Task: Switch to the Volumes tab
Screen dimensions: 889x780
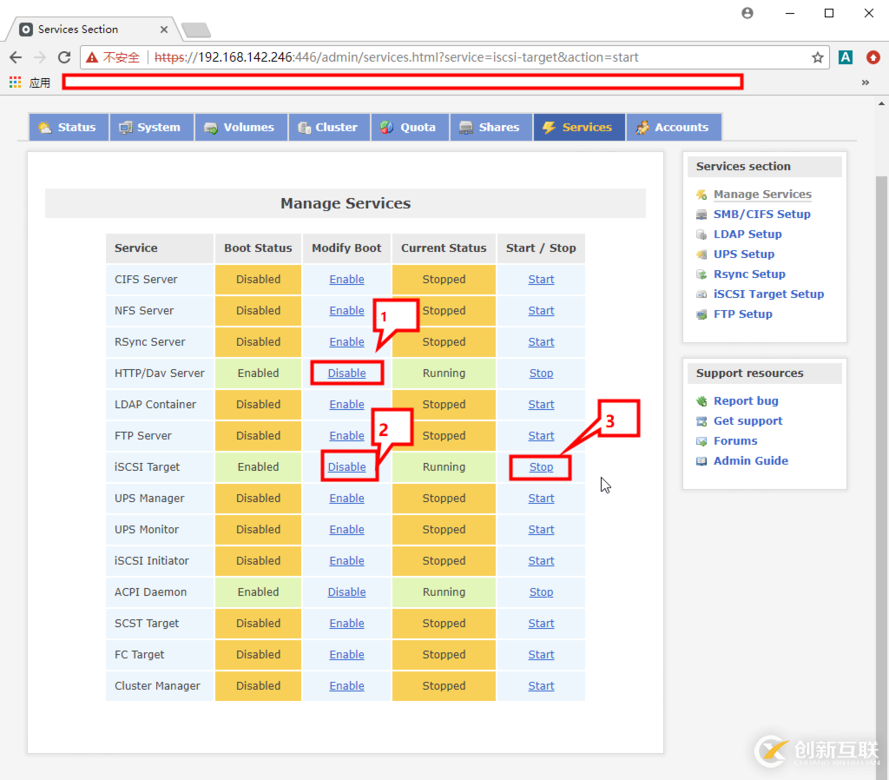Action: point(239,127)
